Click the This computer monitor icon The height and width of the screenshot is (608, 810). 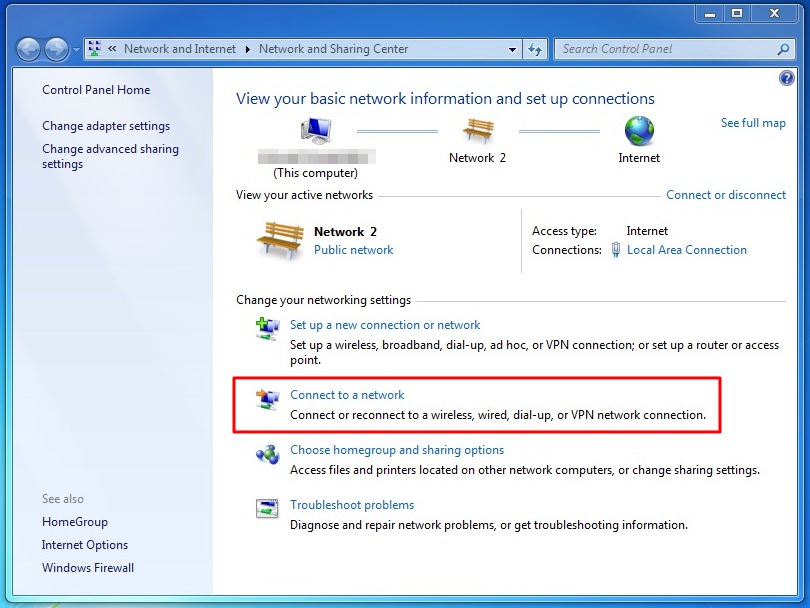(x=316, y=132)
